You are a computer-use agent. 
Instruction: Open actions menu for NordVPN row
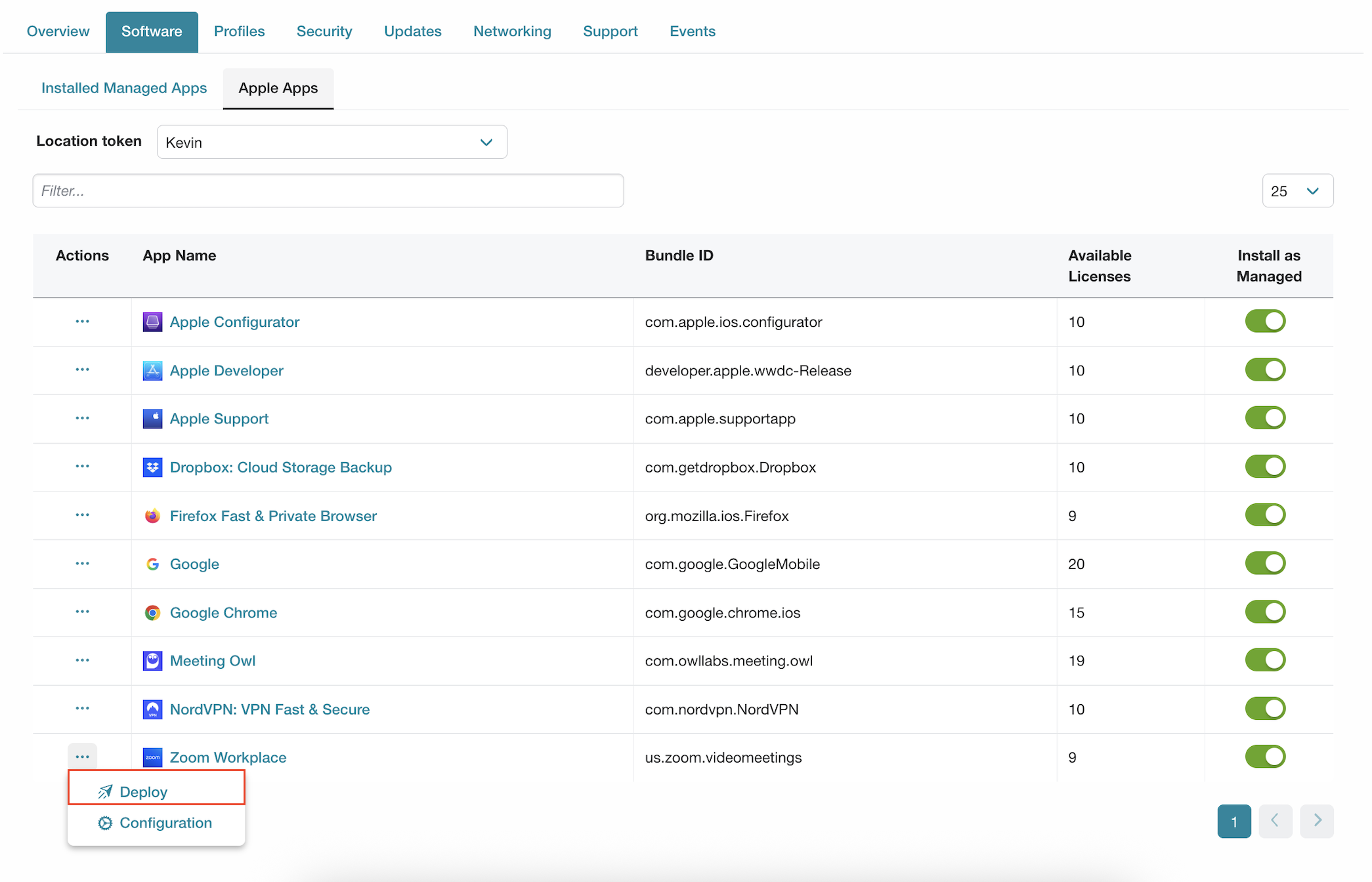point(82,709)
